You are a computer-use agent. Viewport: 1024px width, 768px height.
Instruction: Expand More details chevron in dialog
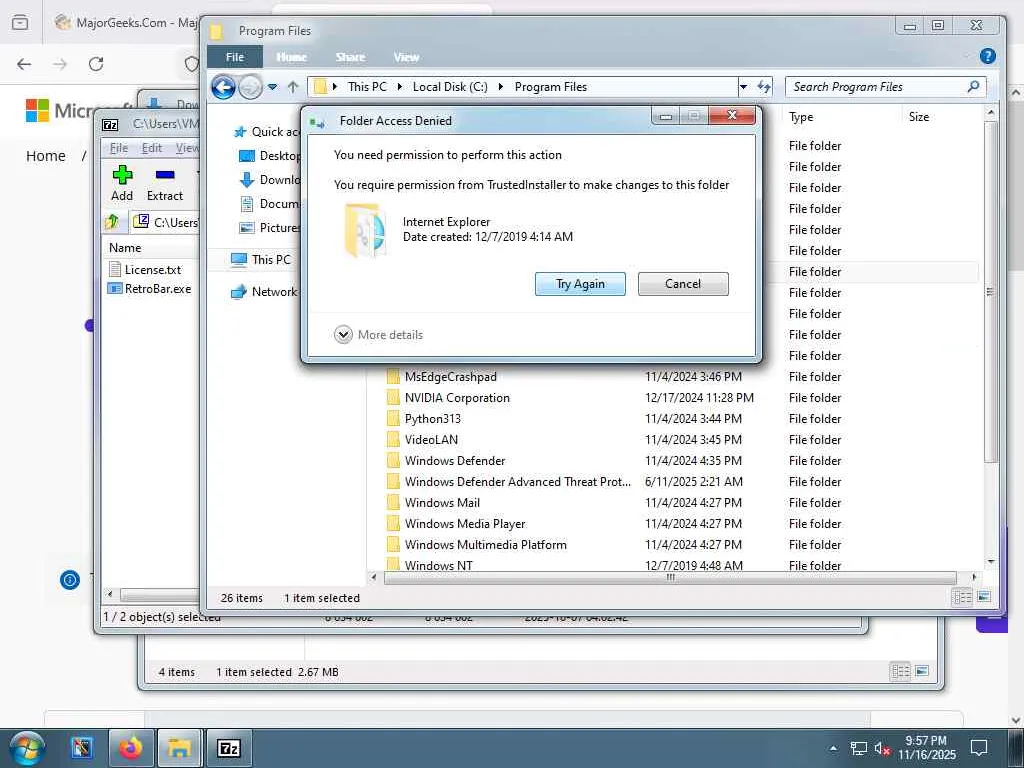click(343, 334)
